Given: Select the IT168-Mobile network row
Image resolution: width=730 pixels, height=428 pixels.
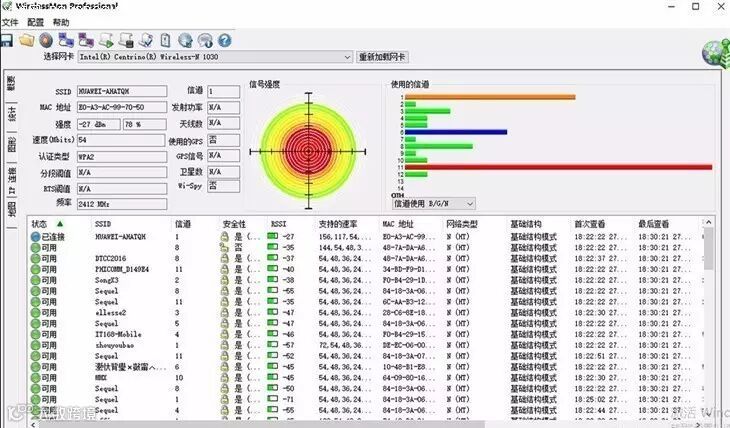Looking at the screenshot, I should click(365, 334).
